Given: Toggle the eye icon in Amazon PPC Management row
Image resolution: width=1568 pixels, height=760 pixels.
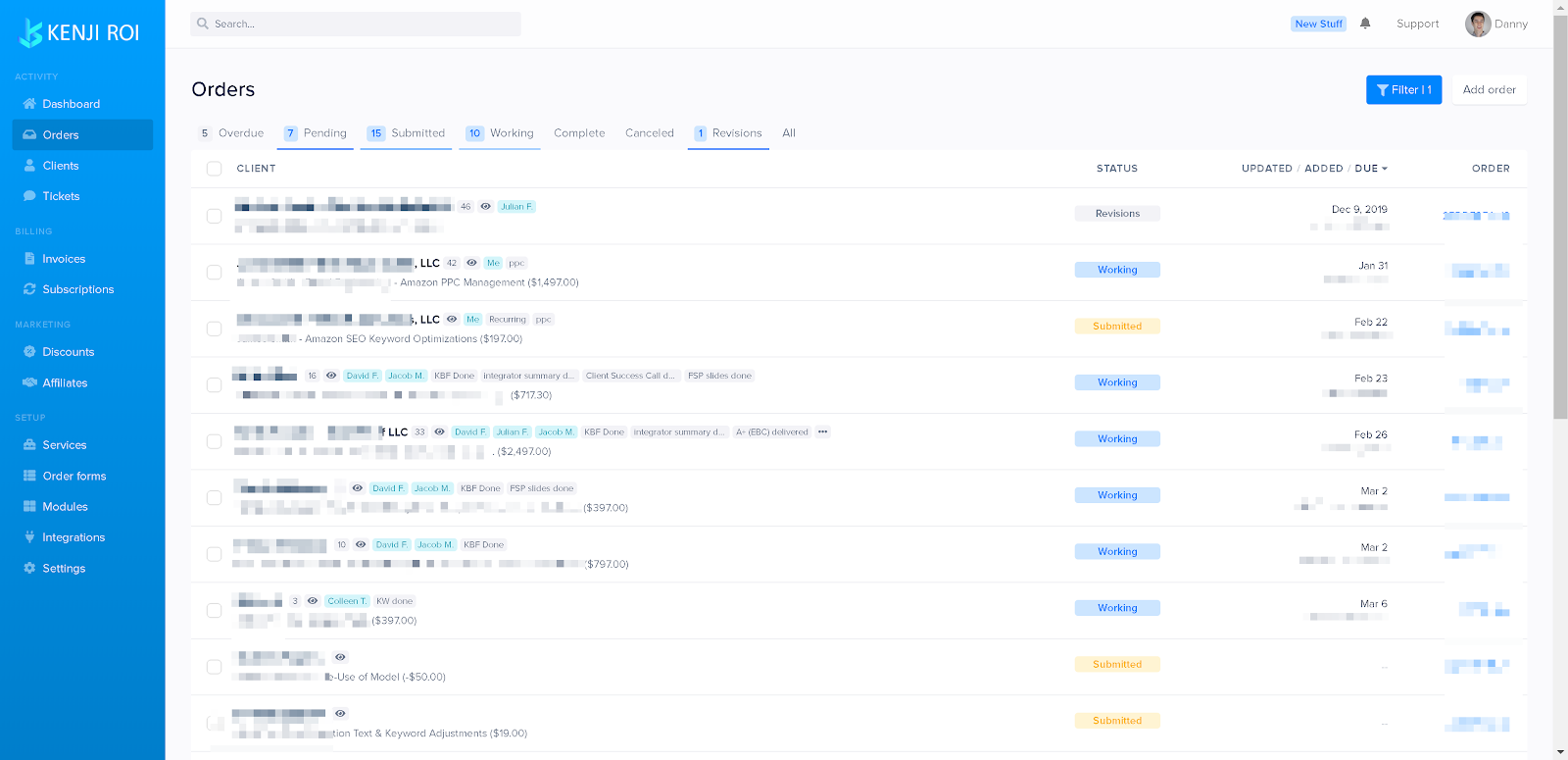Looking at the screenshot, I should [x=471, y=263].
